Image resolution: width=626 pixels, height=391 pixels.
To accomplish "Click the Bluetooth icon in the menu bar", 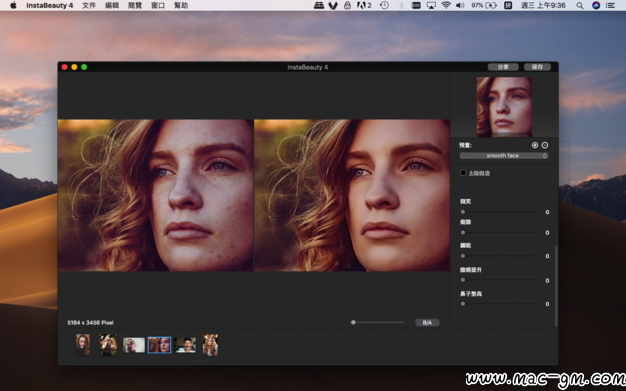I will point(401,5).
